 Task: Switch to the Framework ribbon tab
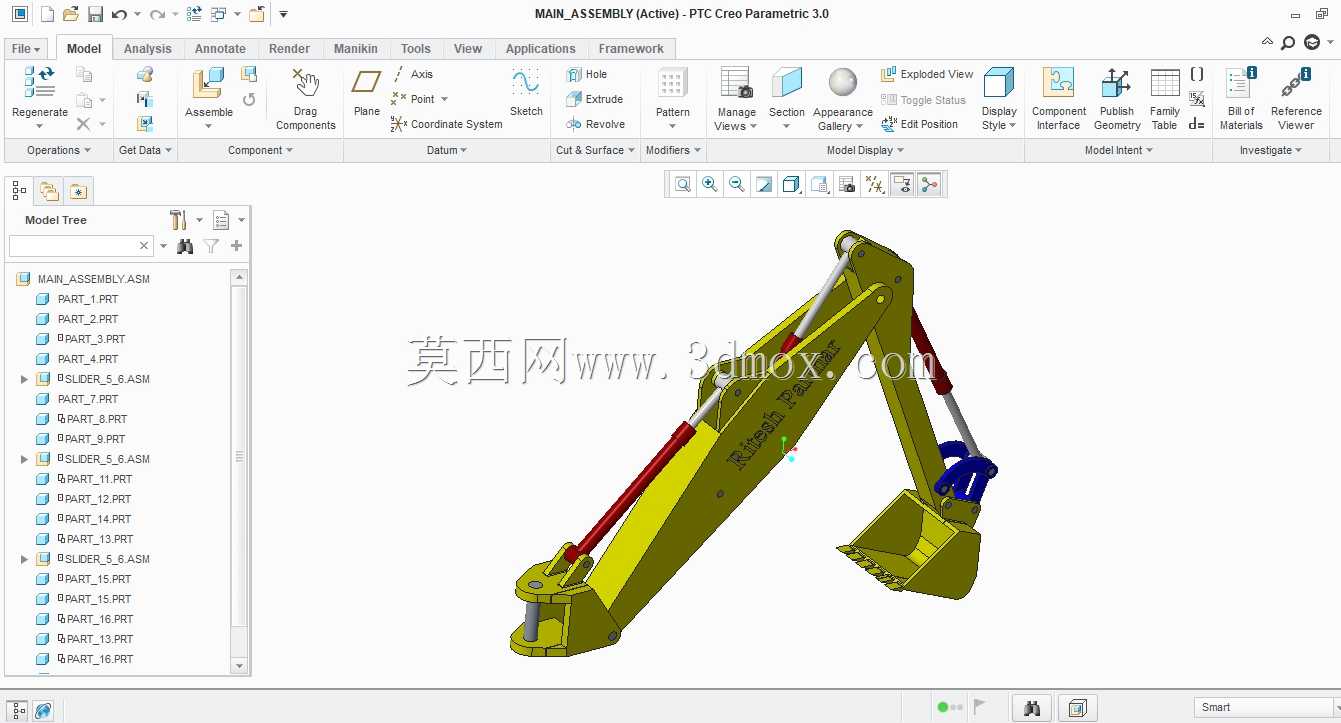[631, 48]
